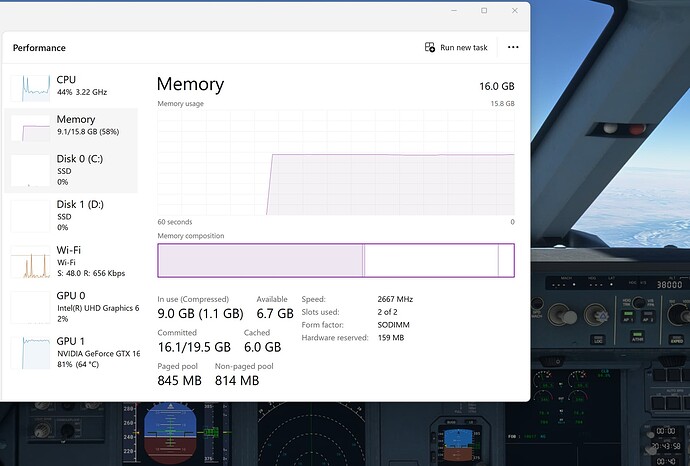Image resolution: width=690 pixels, height=466 pixels.
Task: Click the Slots used value 2 of 2
Action: (387, 312)
